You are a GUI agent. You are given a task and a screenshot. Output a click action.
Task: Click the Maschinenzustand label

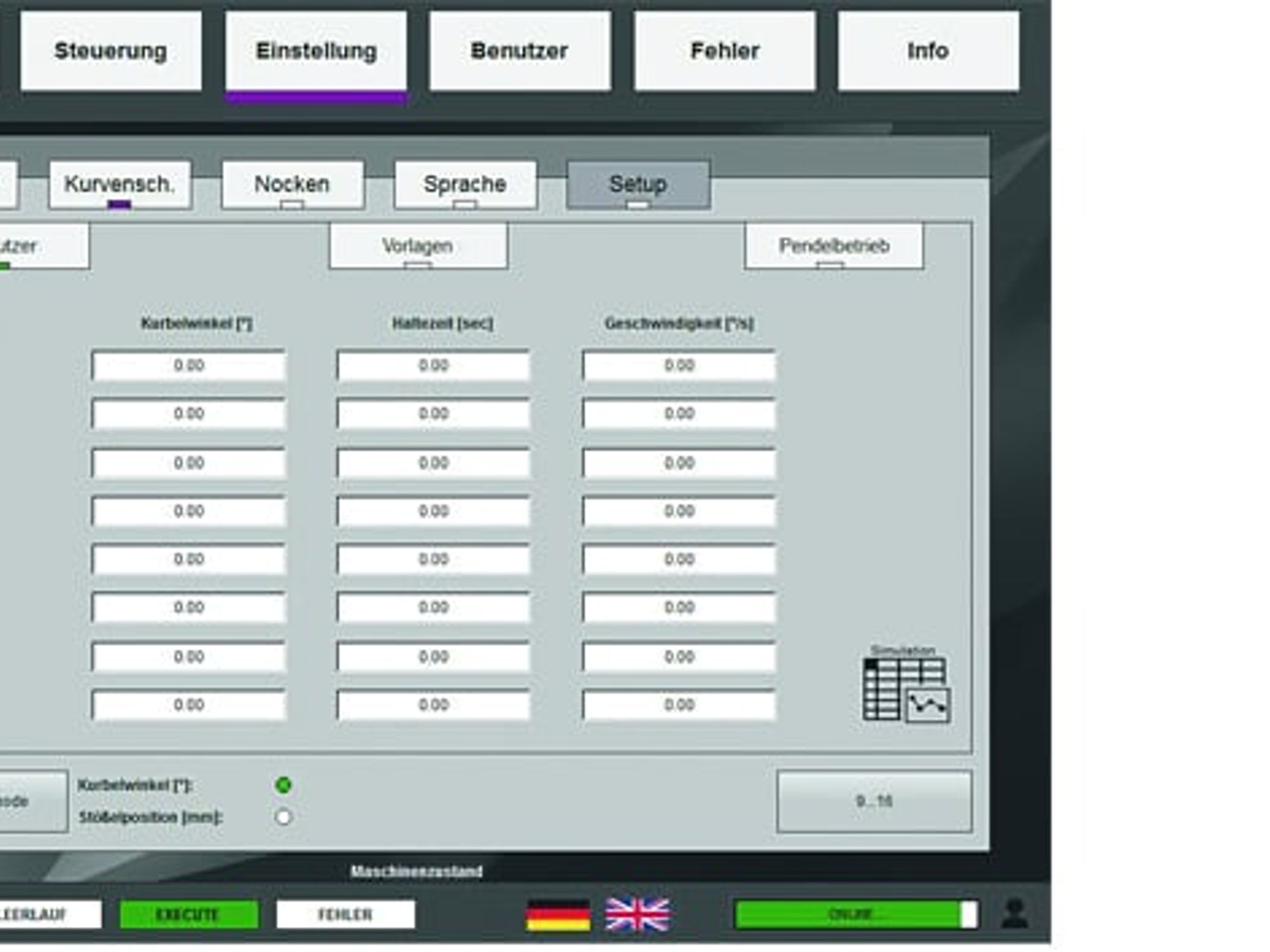(417, 872)
